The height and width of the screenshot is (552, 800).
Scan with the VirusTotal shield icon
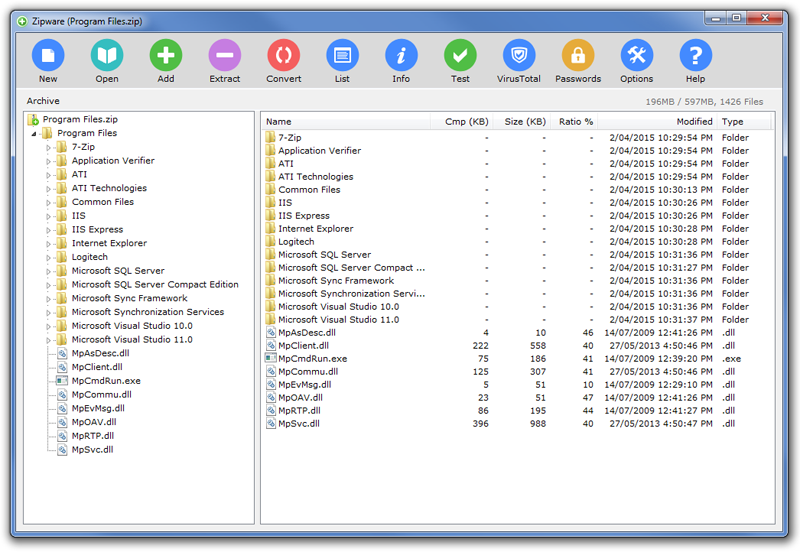[519, 56]
